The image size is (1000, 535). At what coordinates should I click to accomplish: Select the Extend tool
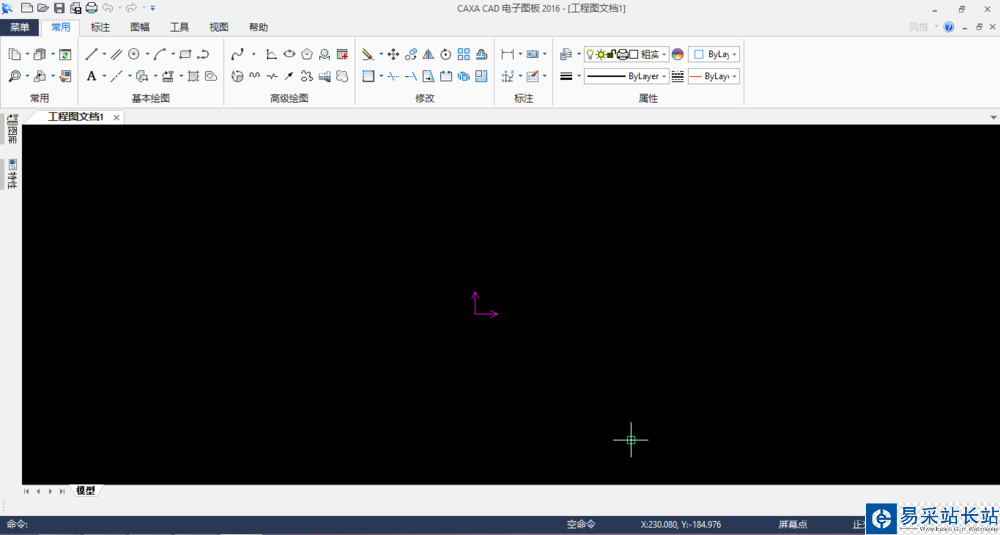(x=411, y=76)
